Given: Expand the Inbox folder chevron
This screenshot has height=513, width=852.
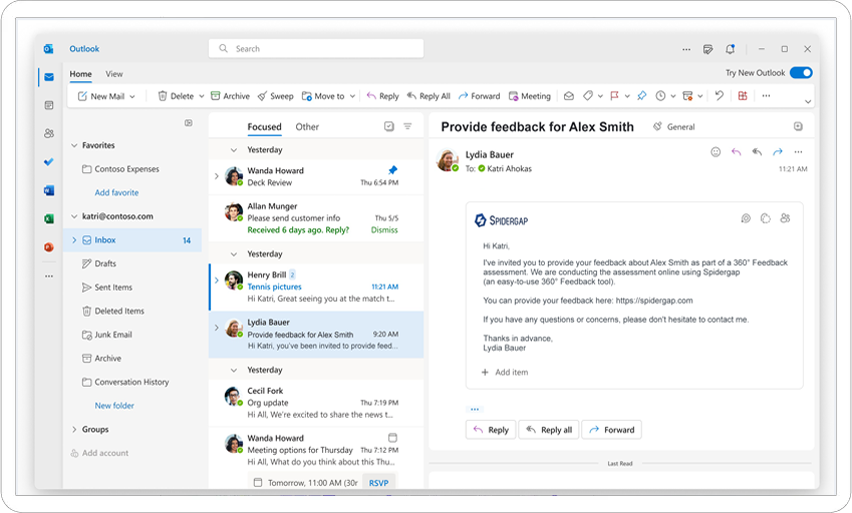Looking at the screenshot, I should (x=74, y=240).
